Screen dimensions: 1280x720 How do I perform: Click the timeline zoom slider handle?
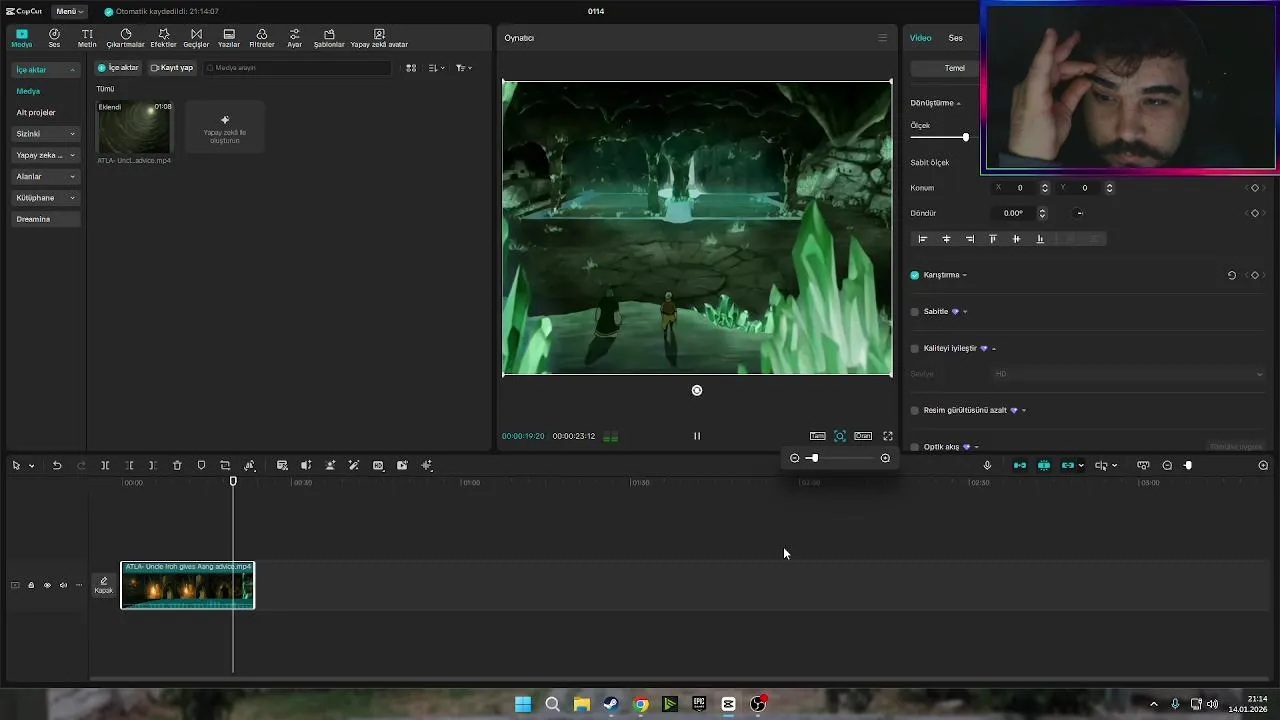tap(1188, 465)
